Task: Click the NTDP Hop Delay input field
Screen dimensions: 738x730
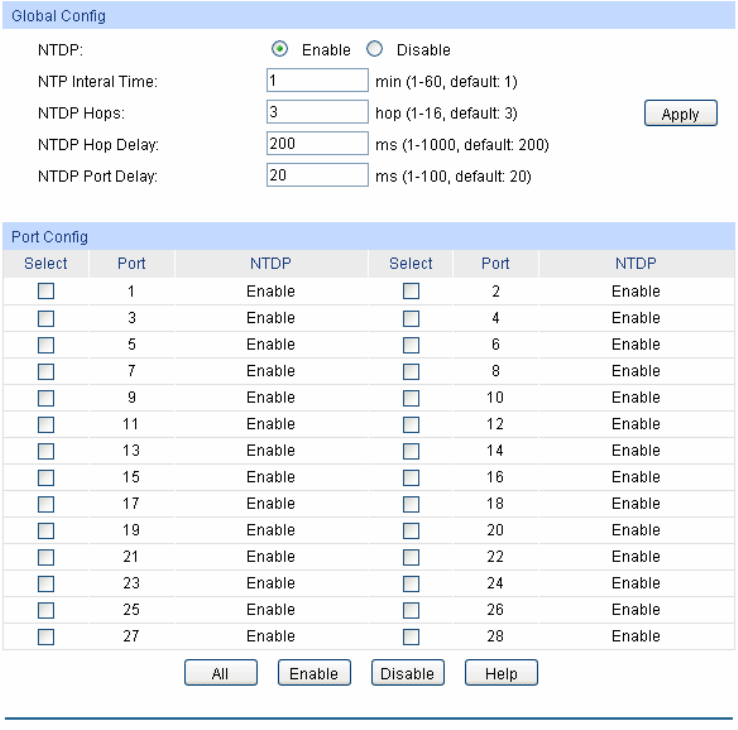Action: click(x=317, y=144)
